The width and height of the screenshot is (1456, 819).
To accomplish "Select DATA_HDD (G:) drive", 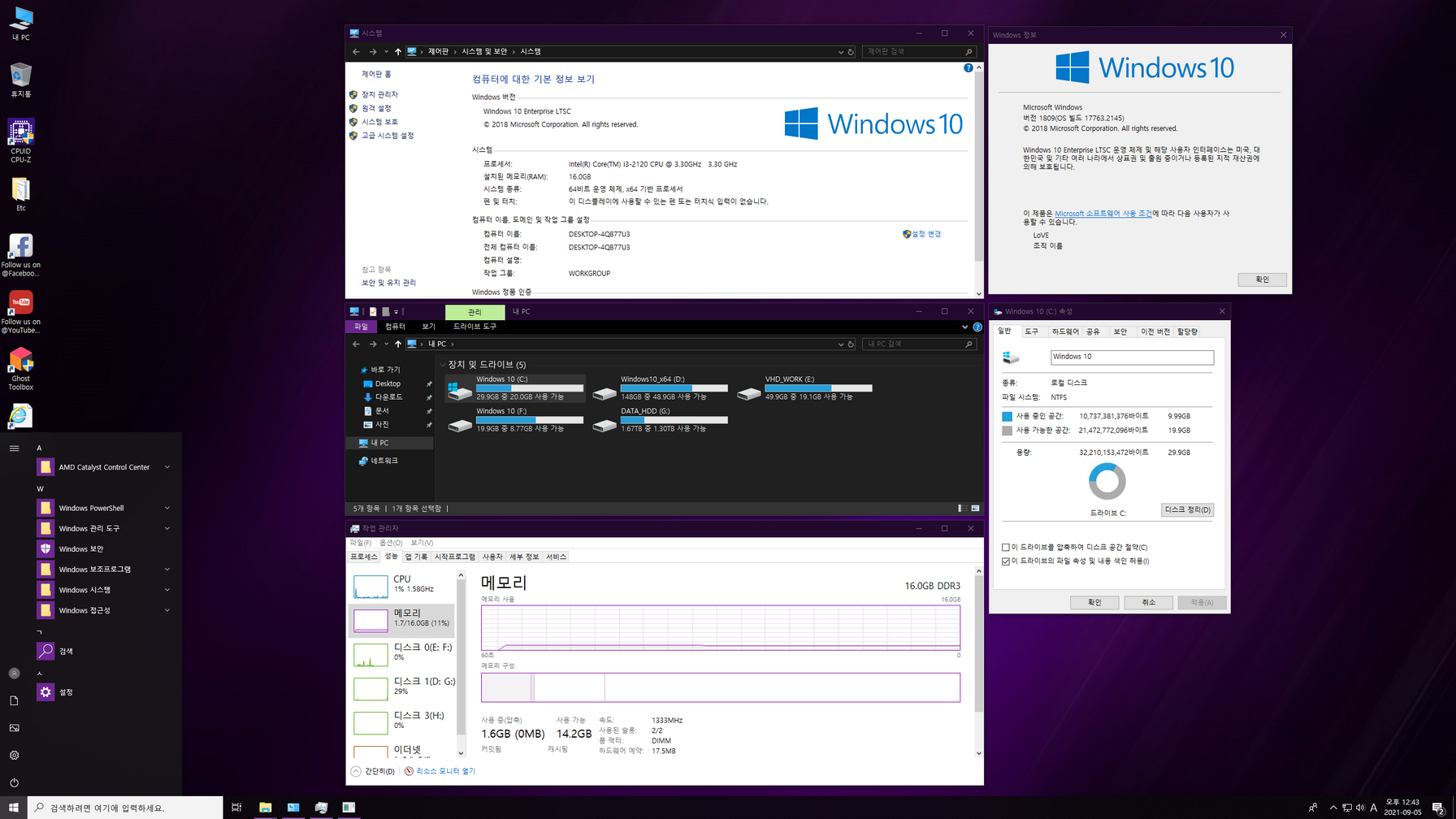I will click(660, 420).
